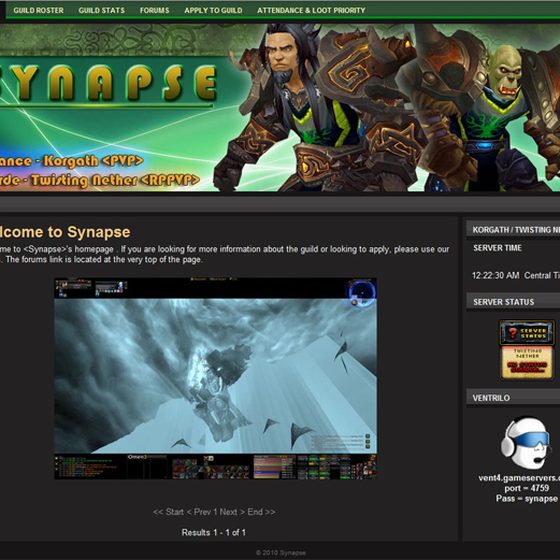
Task: Click the Server Status question-mark badge
Action: coord(527,333)
